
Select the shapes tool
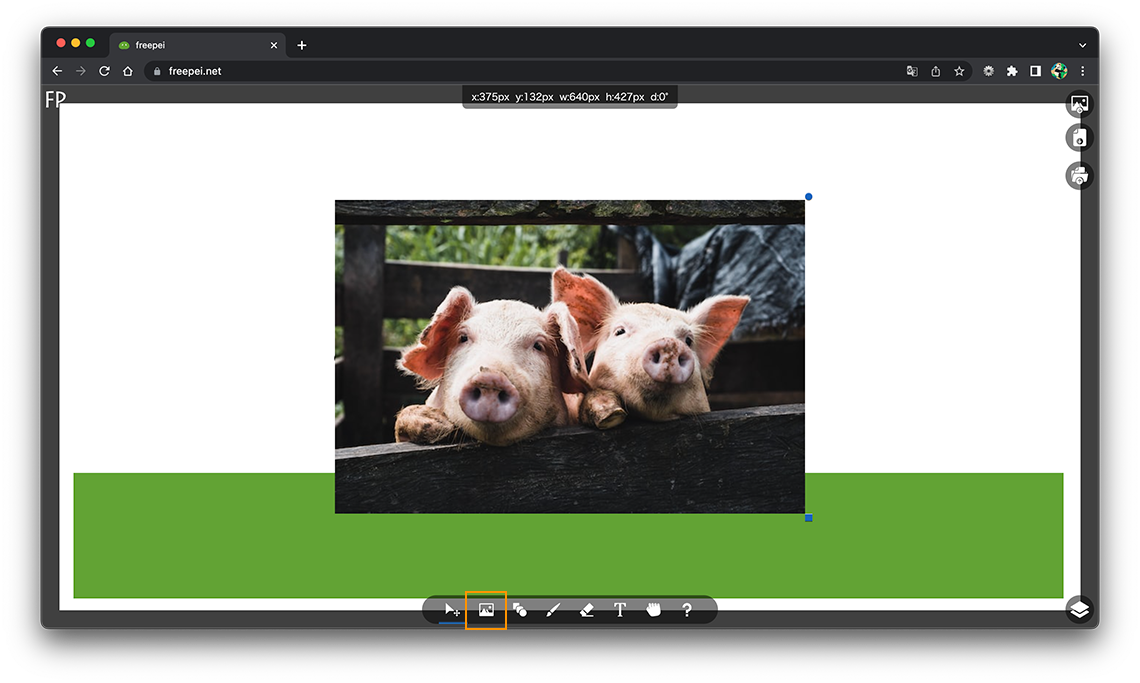[520, 610]
